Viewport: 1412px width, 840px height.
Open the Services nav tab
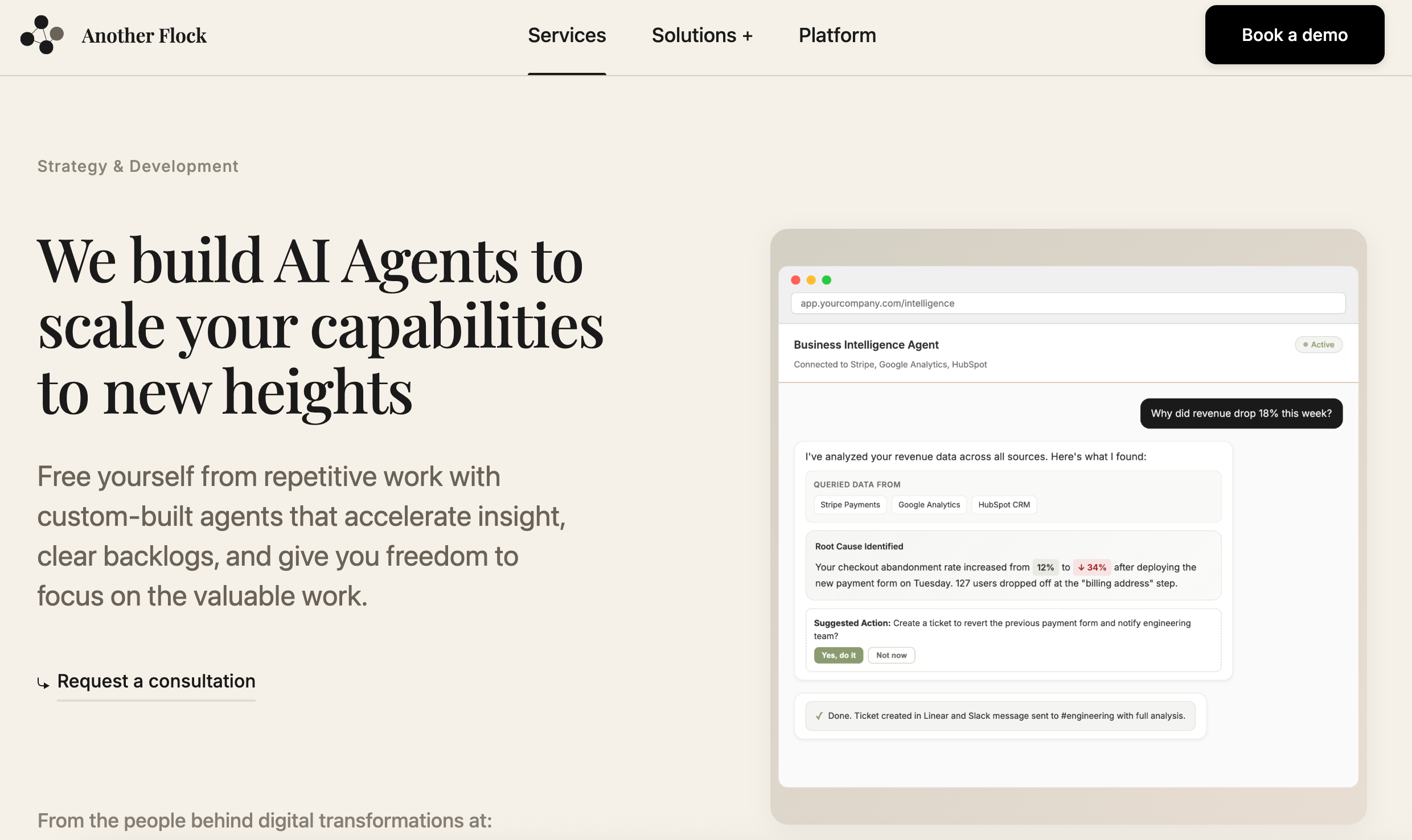click(x=567, y=35)
